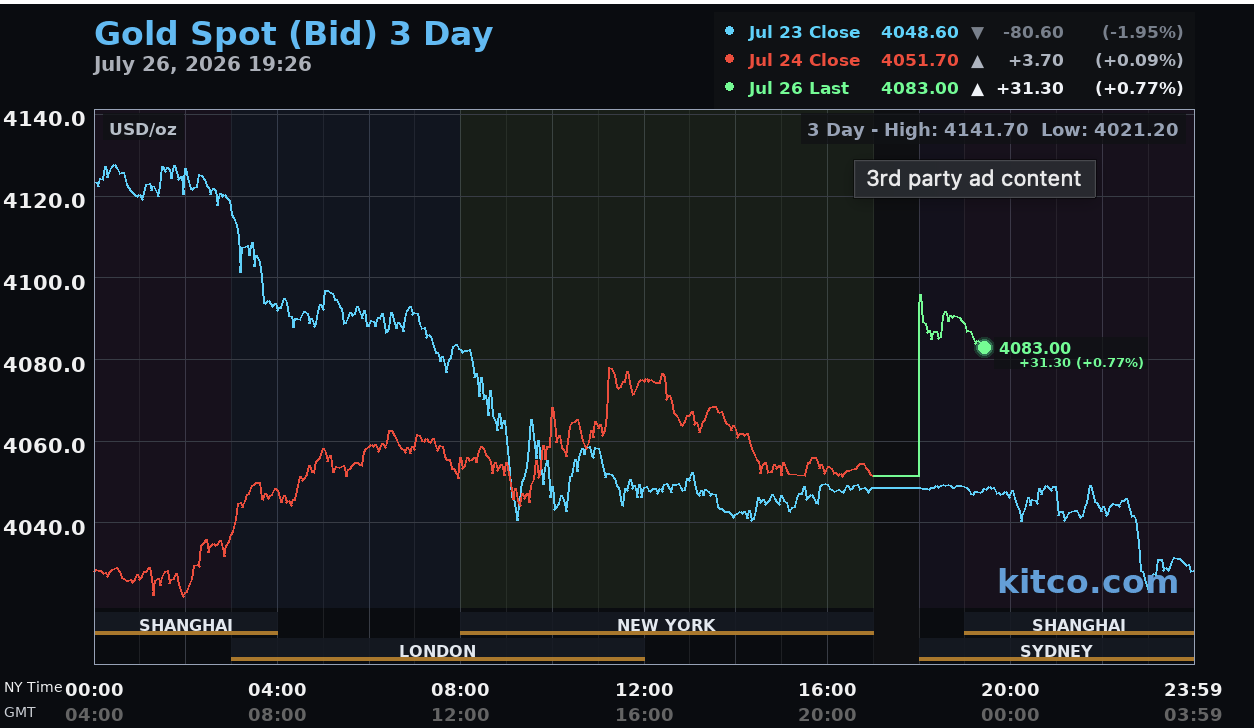Click the Gold Spot (Bid) 3 Day title
Screen dimensions: 1256x728
293,34
